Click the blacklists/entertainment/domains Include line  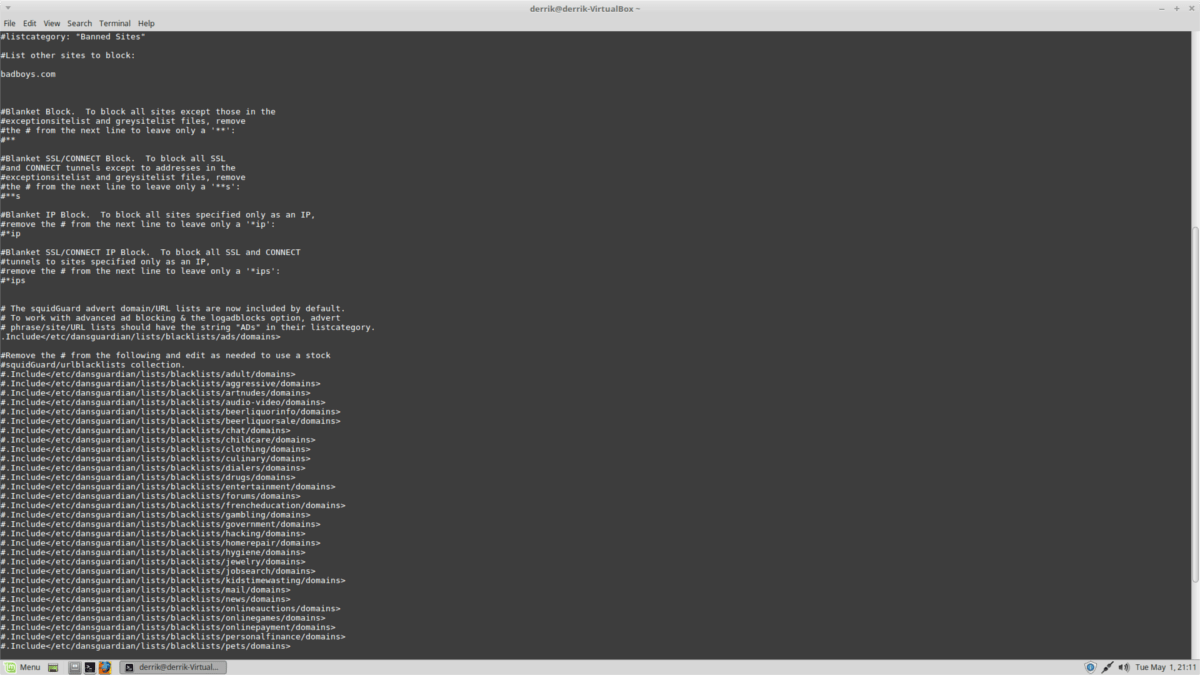168,487
